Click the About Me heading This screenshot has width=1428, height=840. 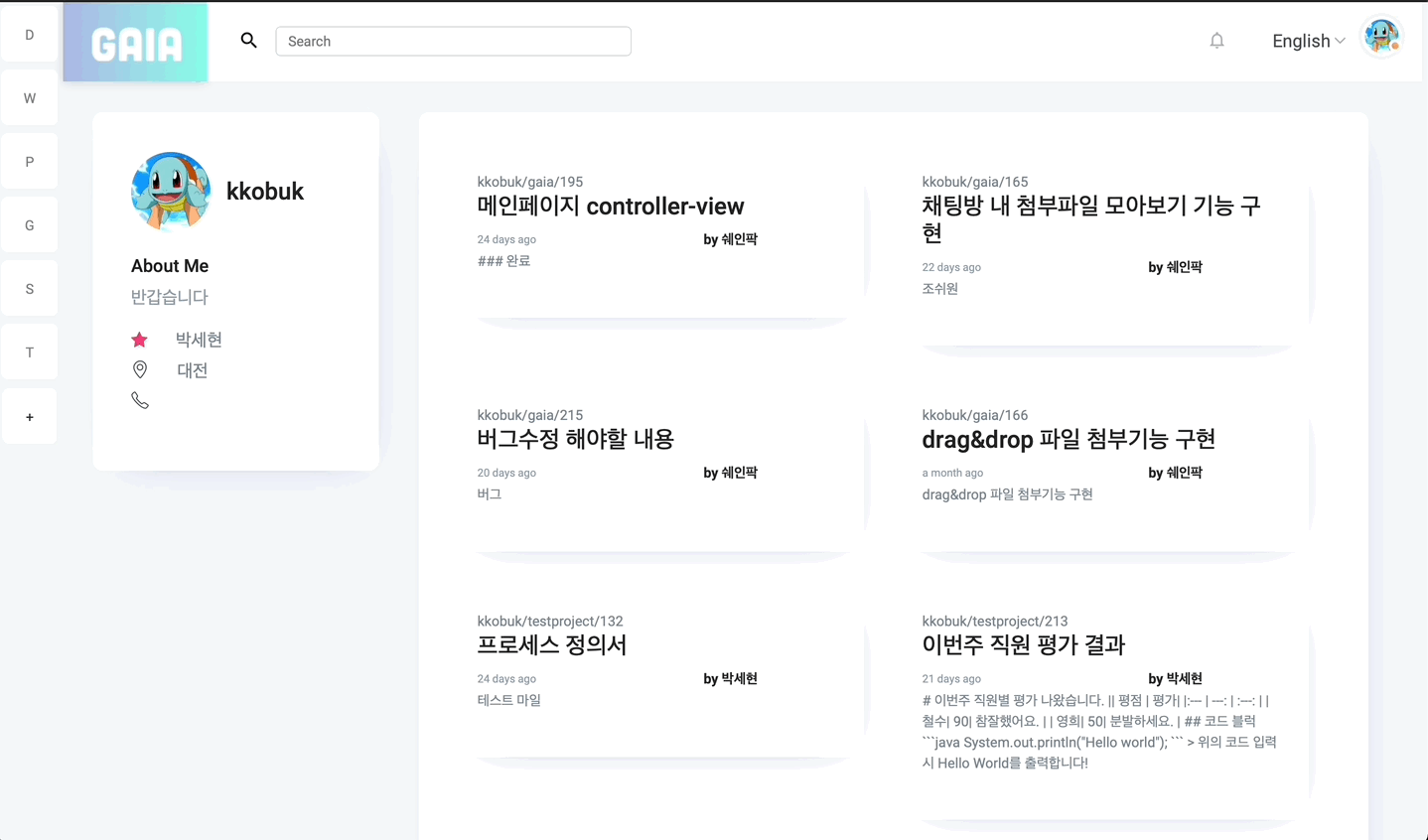pos(170,266)
